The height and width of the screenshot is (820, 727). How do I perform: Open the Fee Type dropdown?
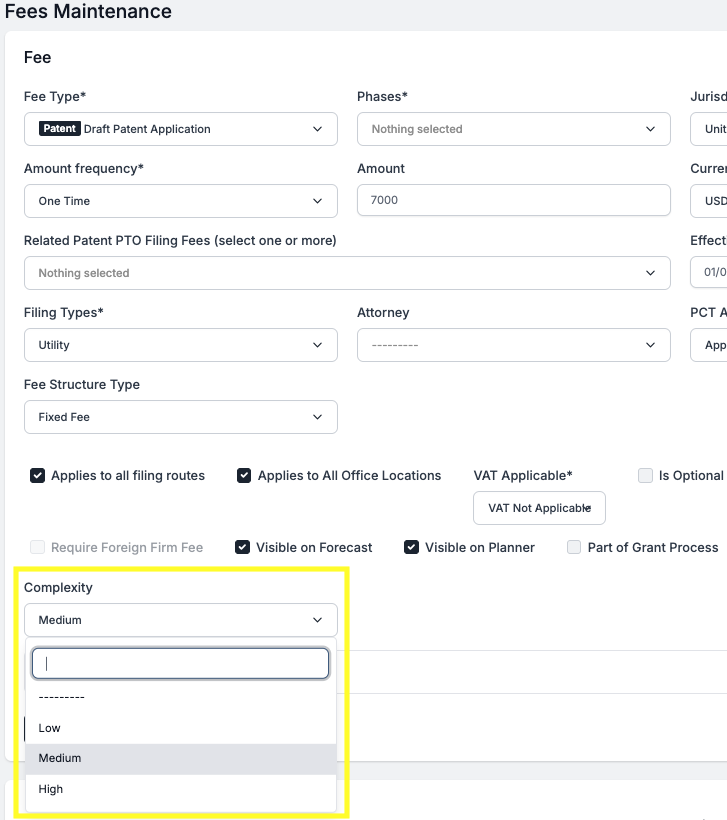180,129
